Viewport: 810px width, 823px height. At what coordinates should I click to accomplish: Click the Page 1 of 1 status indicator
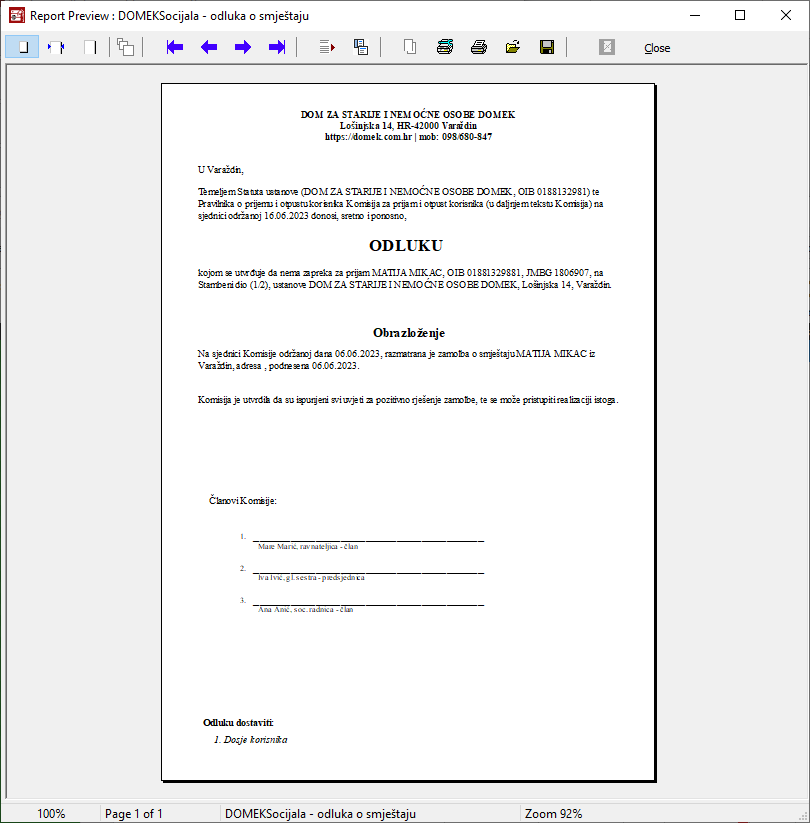[x=134, y=813]
